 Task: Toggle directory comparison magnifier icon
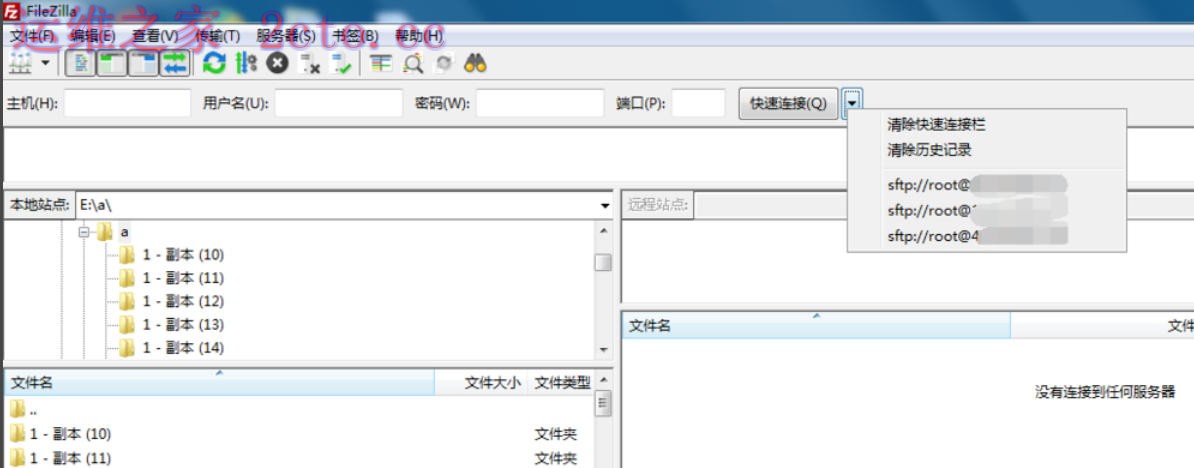pyautogui.click(x=412, y=64)
